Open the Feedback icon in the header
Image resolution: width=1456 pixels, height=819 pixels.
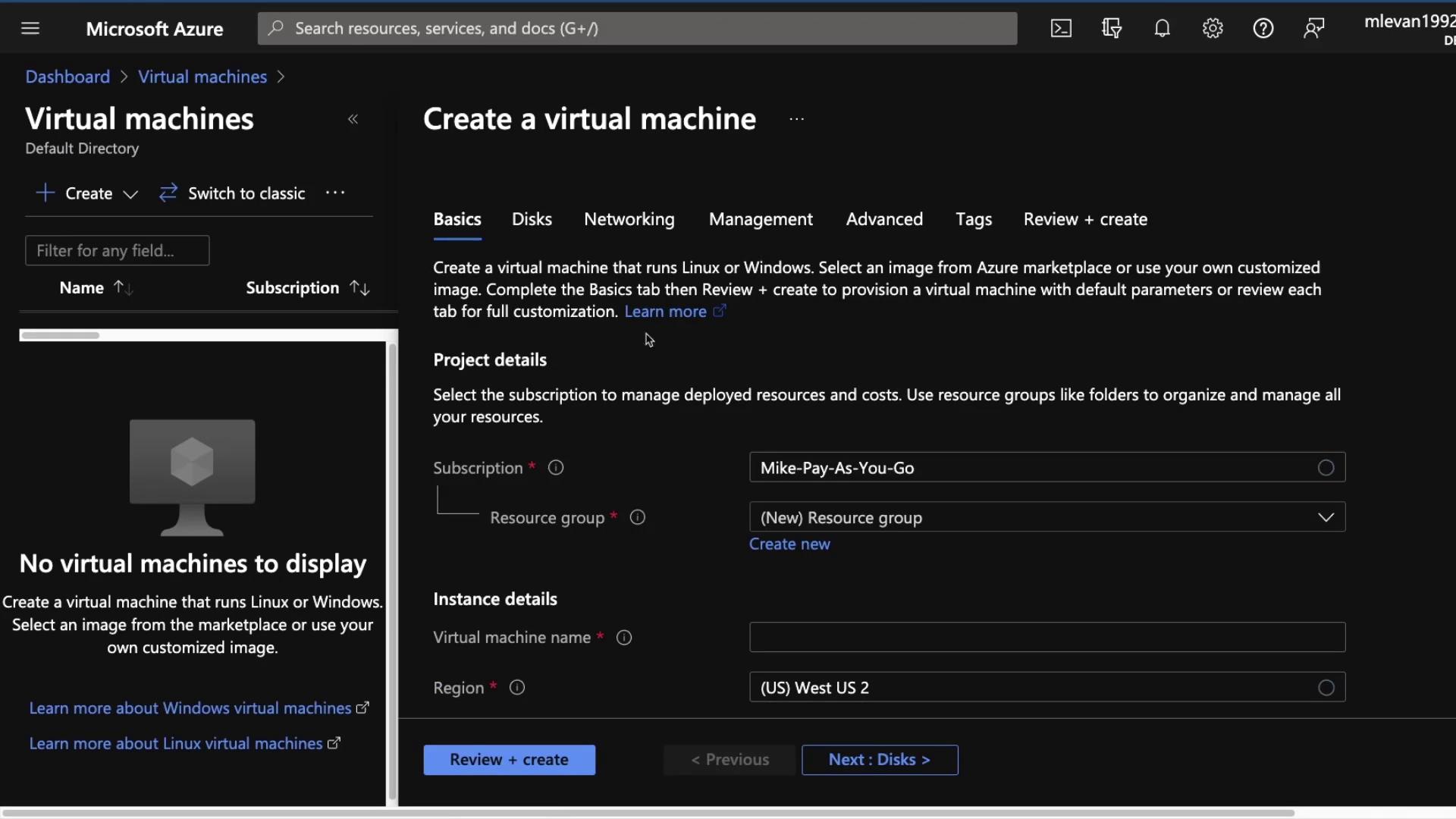click(x=1313, y=29)
